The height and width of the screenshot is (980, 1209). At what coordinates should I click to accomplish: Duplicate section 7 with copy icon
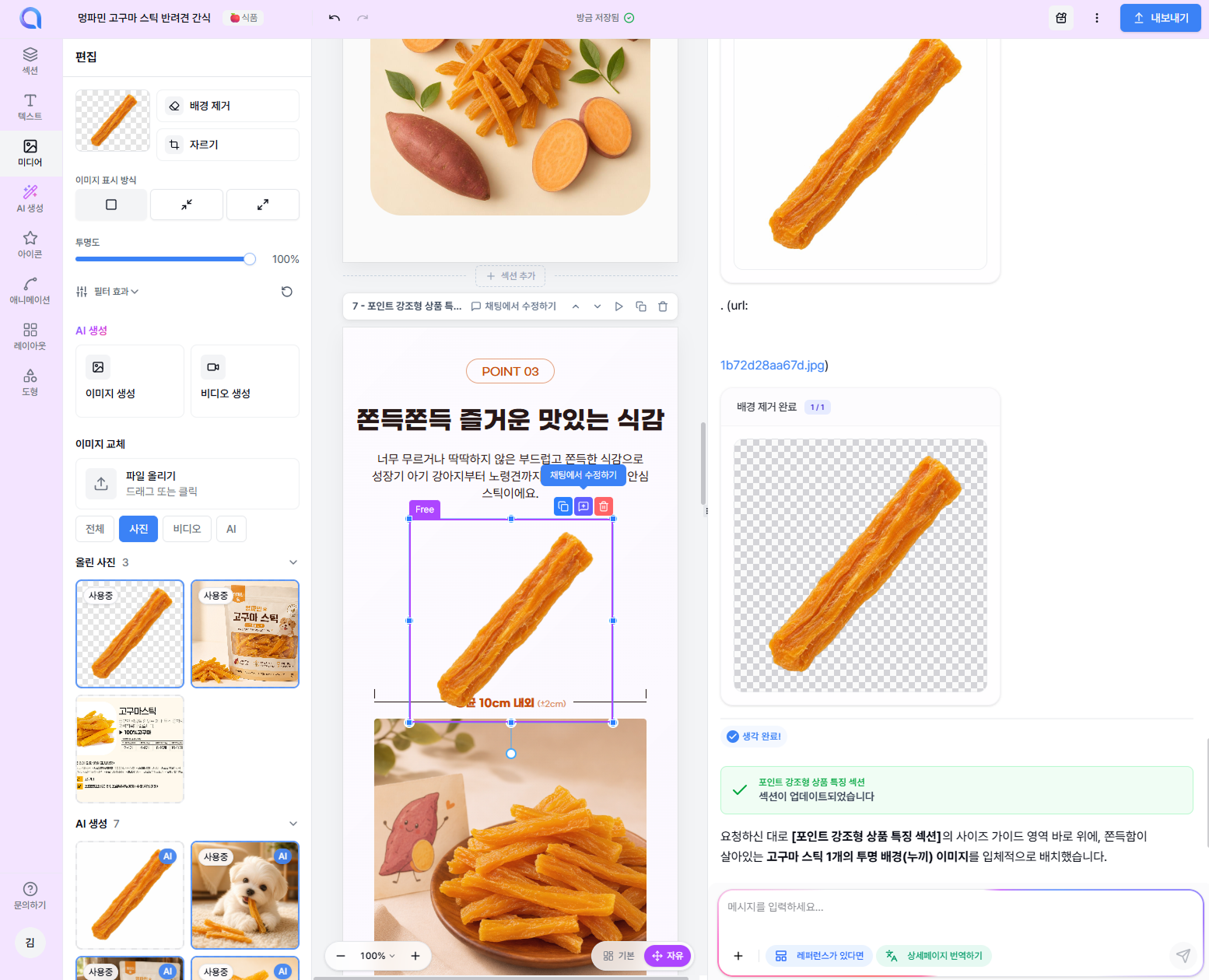click(641, 306)
